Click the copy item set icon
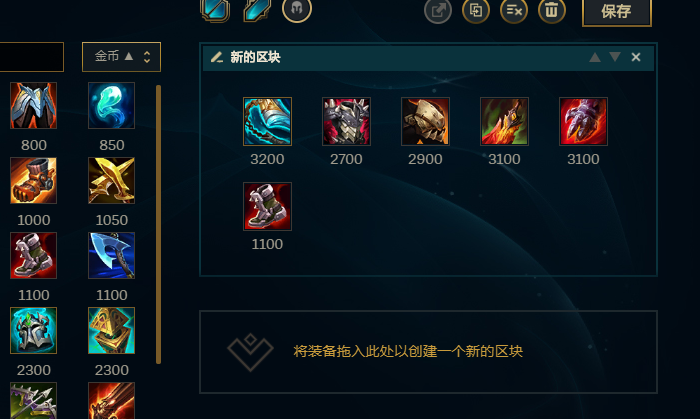 (476, 10)
